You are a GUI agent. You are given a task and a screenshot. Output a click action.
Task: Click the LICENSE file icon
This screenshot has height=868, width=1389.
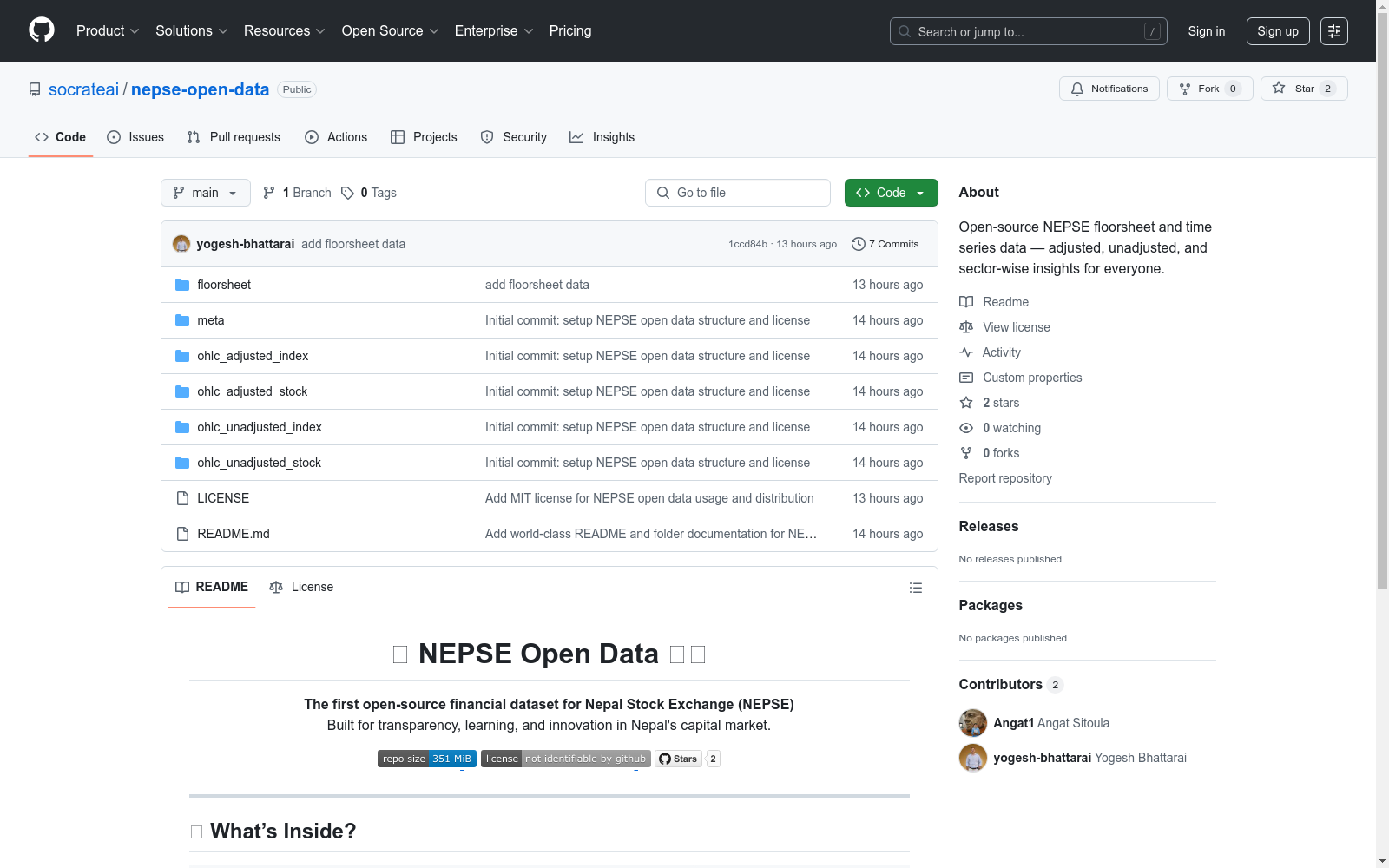(x=182, y=498)
